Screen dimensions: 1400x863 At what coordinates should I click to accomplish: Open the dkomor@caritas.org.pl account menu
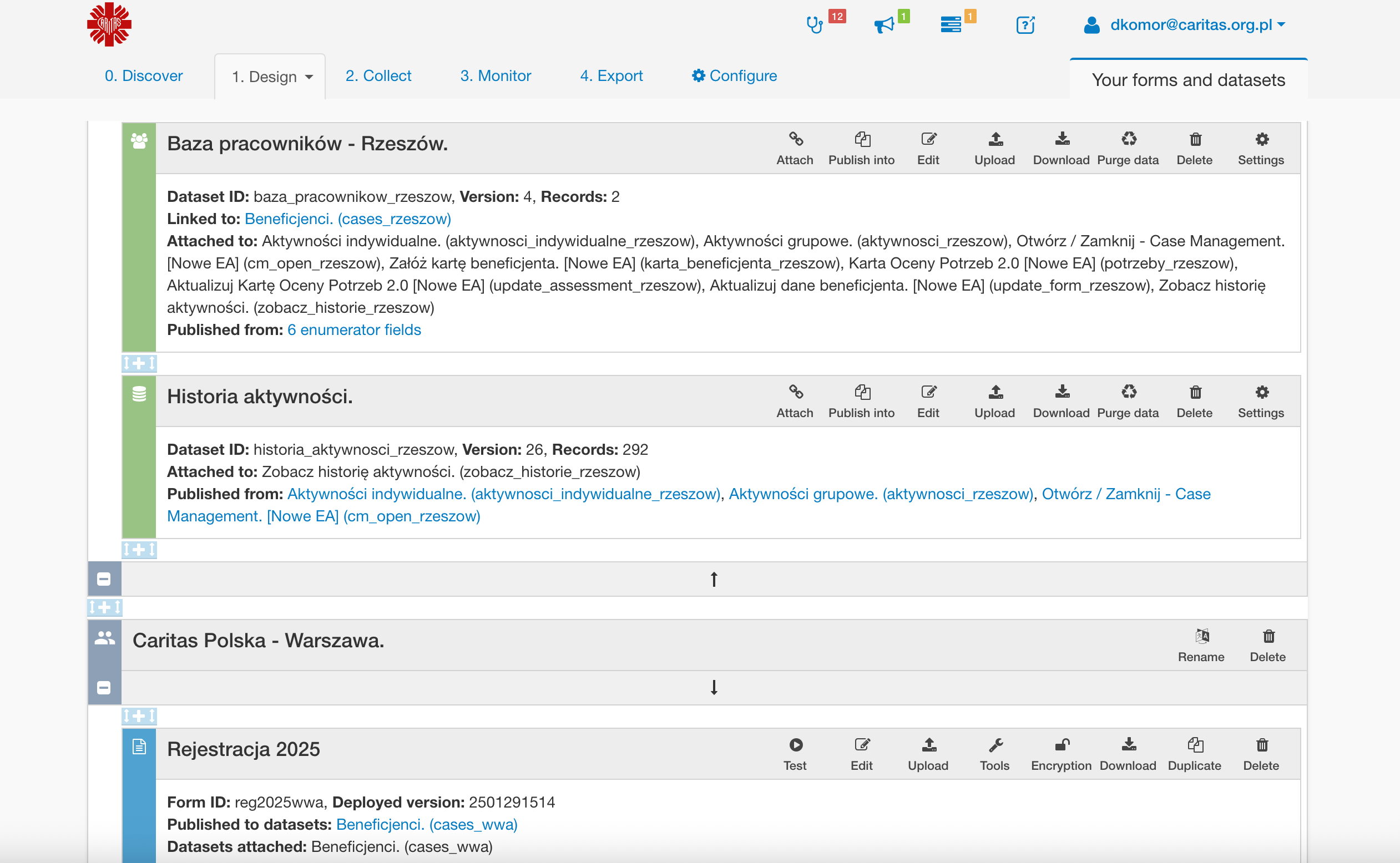point(1190,24)
